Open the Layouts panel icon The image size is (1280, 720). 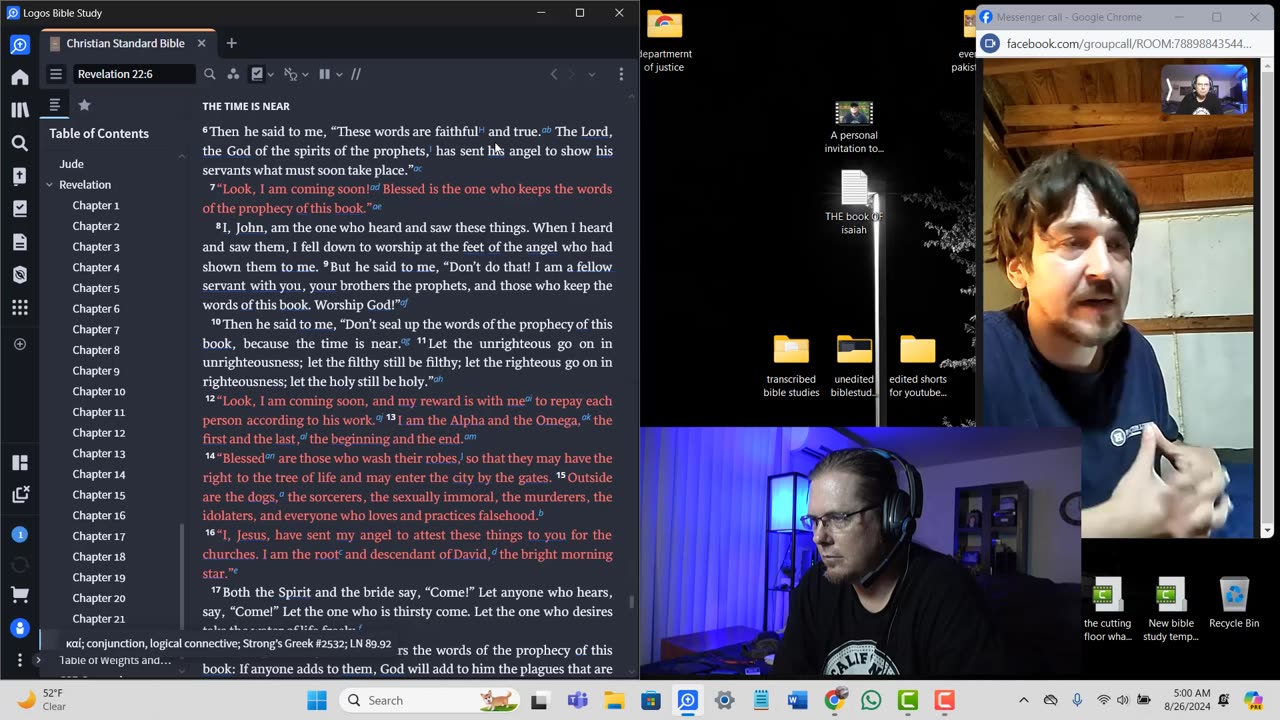coord(20,463)
